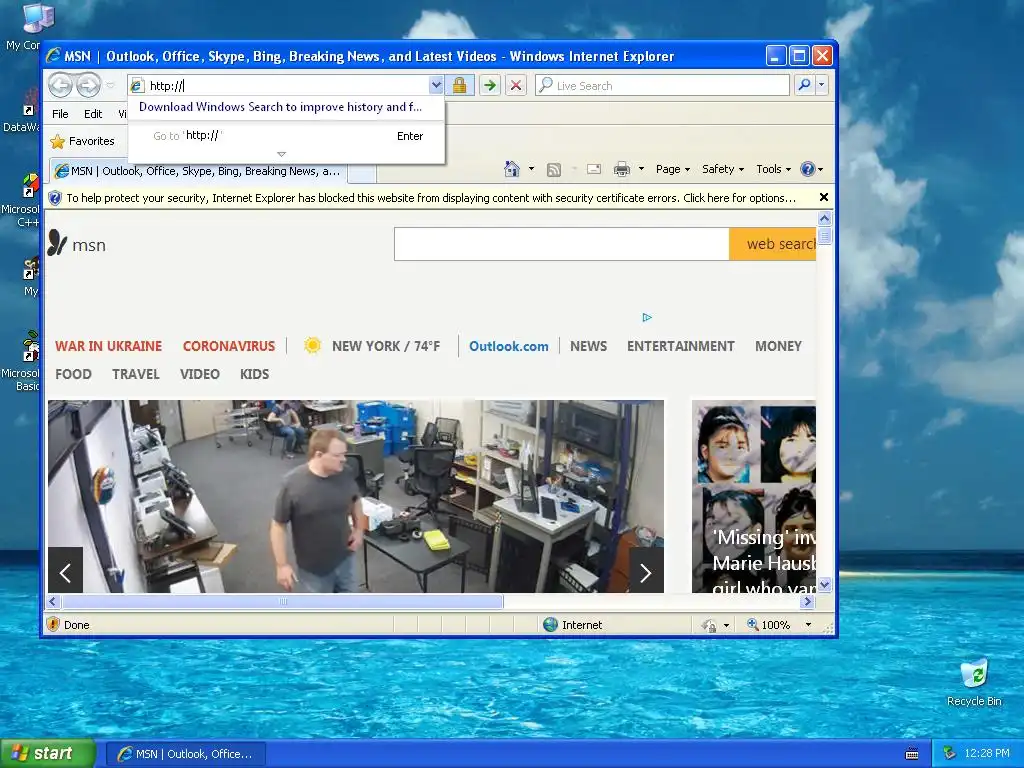Click the vertical scrollbar up arrow
Viewport: 1024px width, 768px height.
tap(824, 218)
